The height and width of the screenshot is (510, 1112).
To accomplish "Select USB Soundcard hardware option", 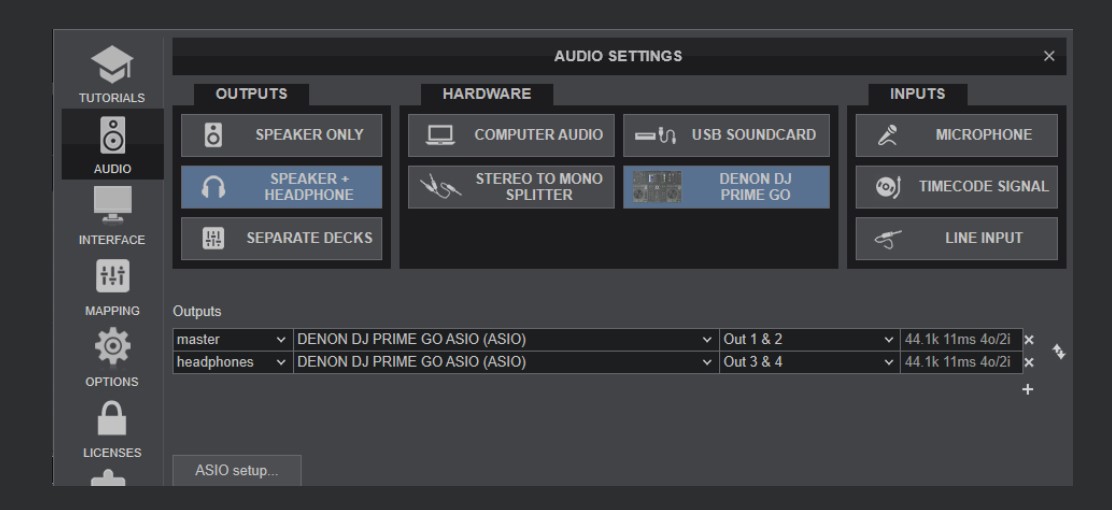I will pyautogui.click(x=726, y=135).
